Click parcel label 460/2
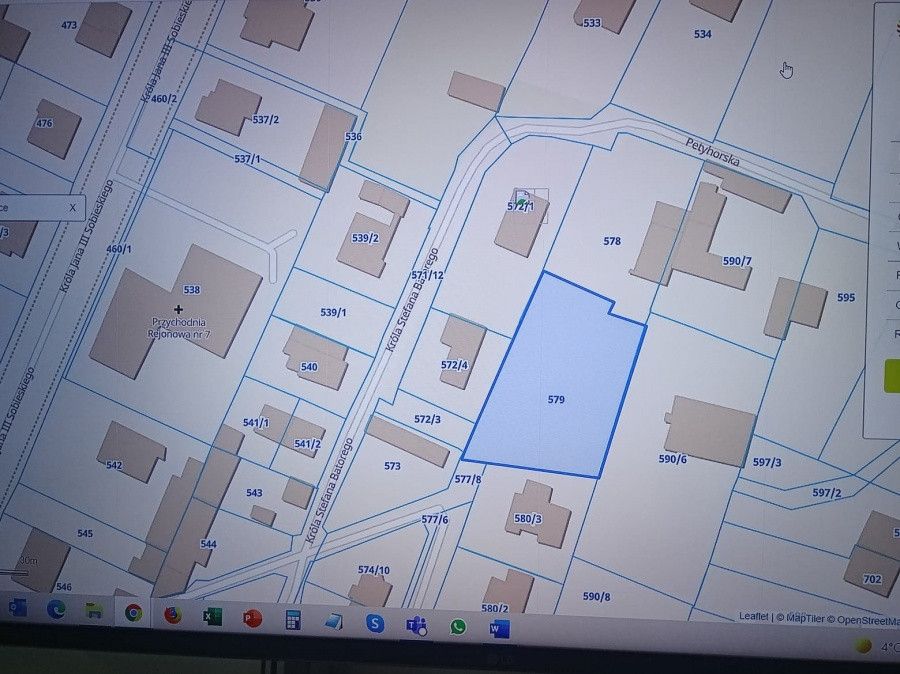Image resolution: width=900 pixels, height=674 pixels. 164,99
